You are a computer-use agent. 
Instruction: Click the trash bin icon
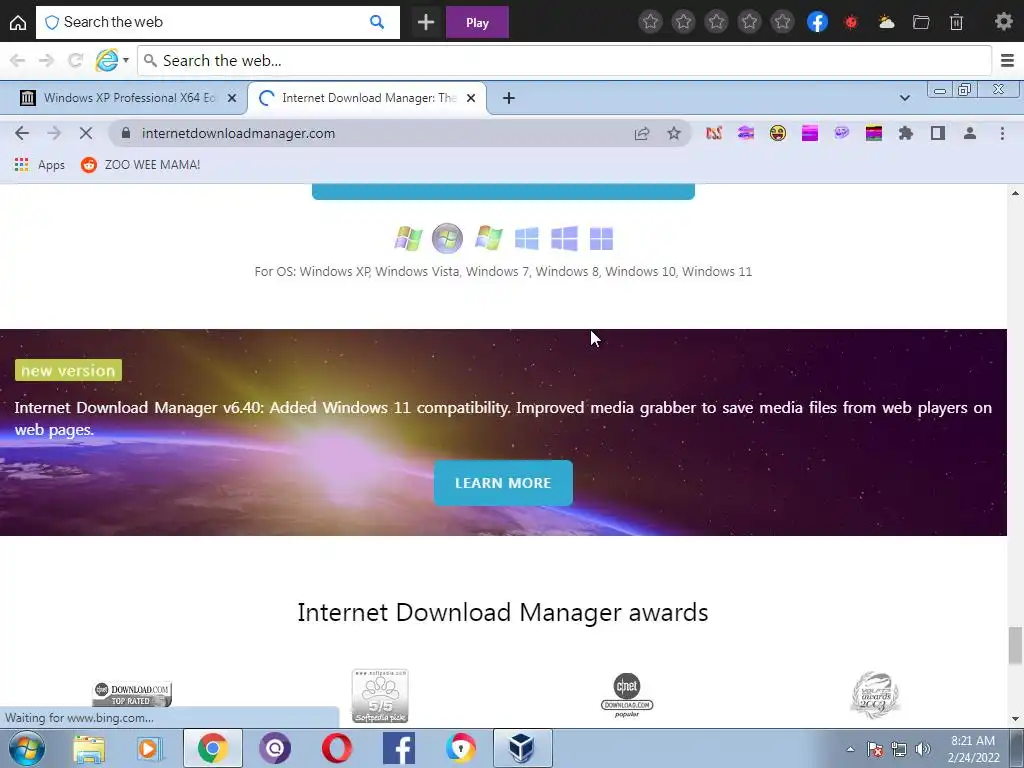tap(956, 23)
